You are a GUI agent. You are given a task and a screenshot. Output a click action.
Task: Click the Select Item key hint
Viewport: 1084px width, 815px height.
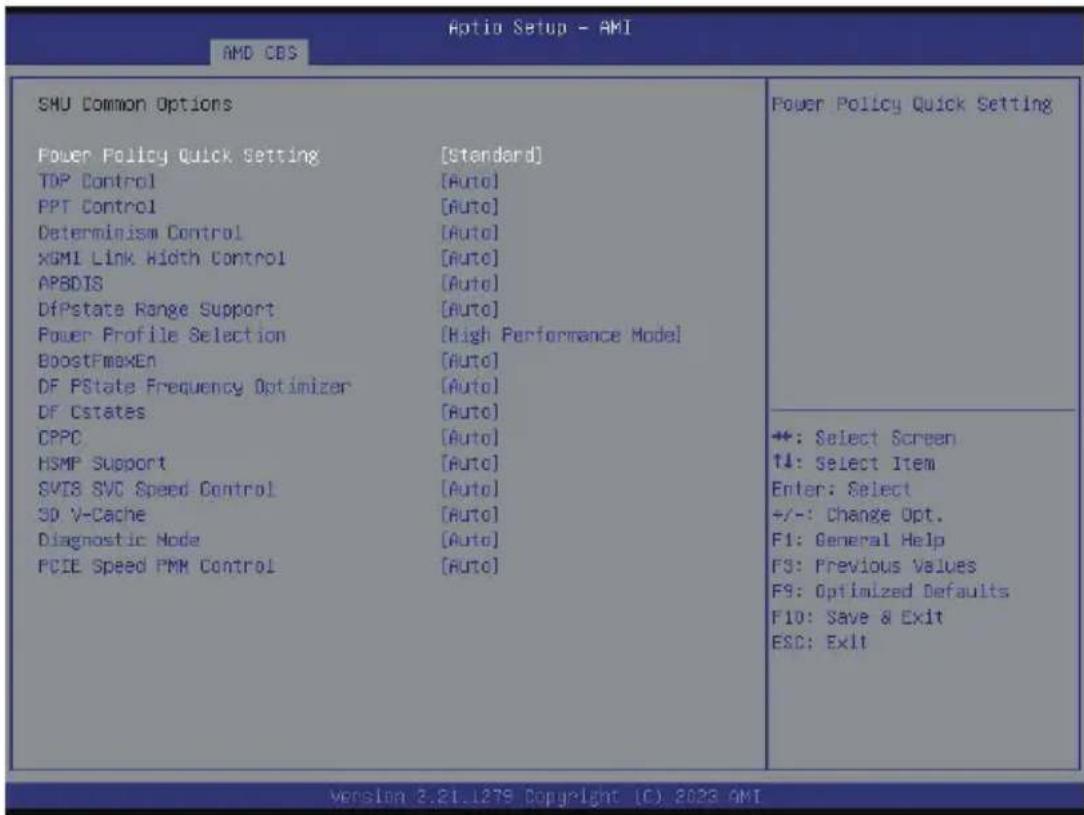coord(853,464)
